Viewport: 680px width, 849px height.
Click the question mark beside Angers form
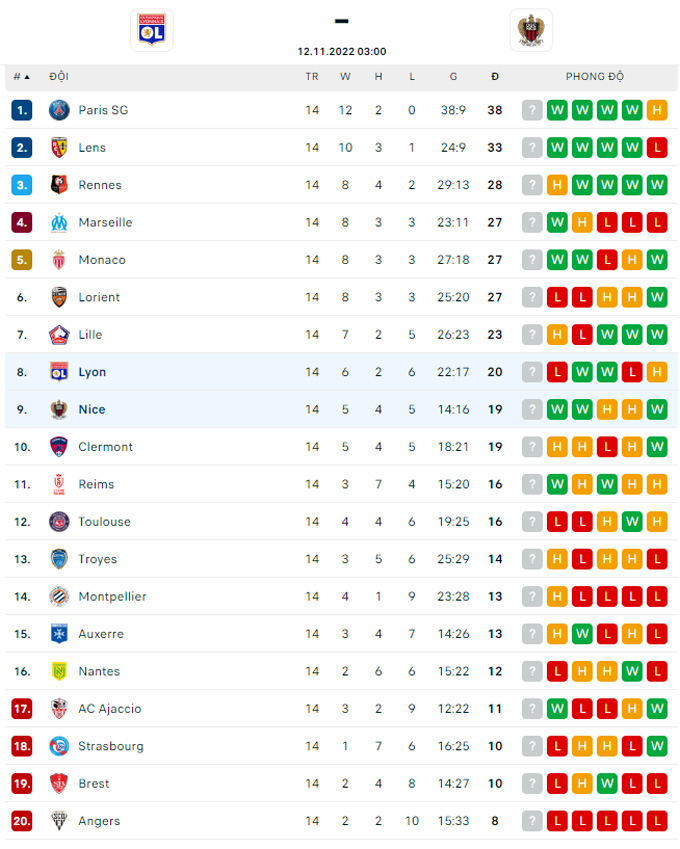pyautogui.click(x=531, y=821)
